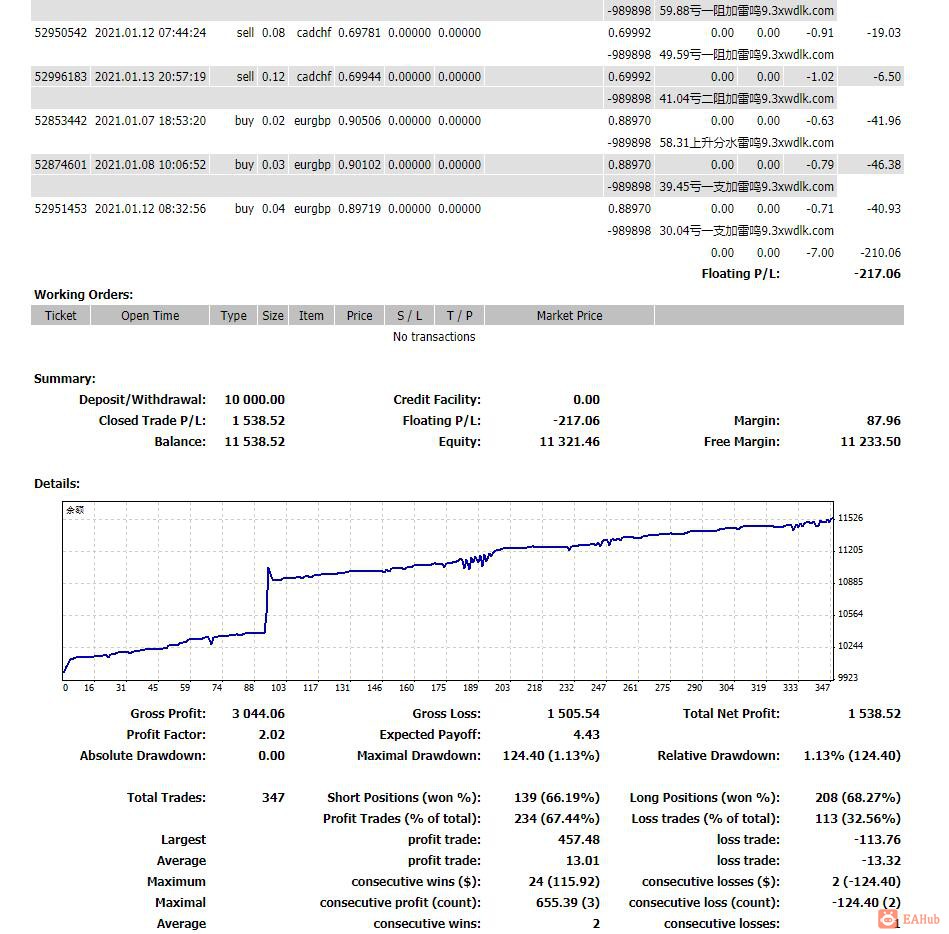Click Expected Payoff value 4.43
This screenshot has height=934, width=949.
[x=586, y=735]
